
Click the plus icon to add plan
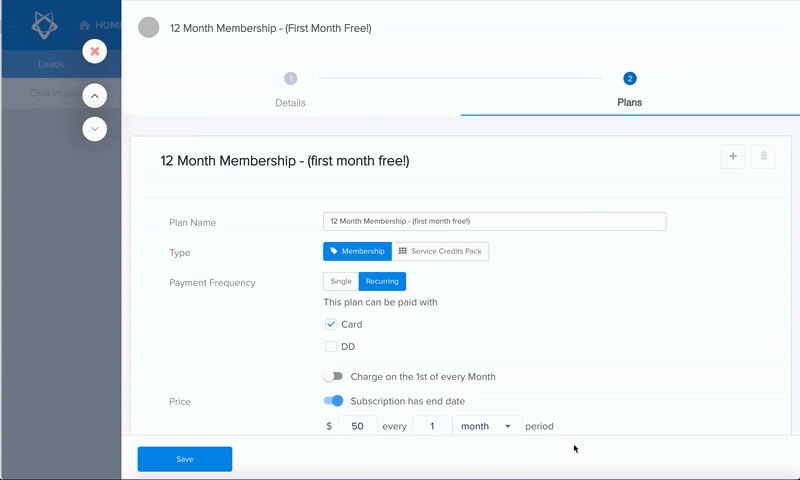tap(733, 156)
